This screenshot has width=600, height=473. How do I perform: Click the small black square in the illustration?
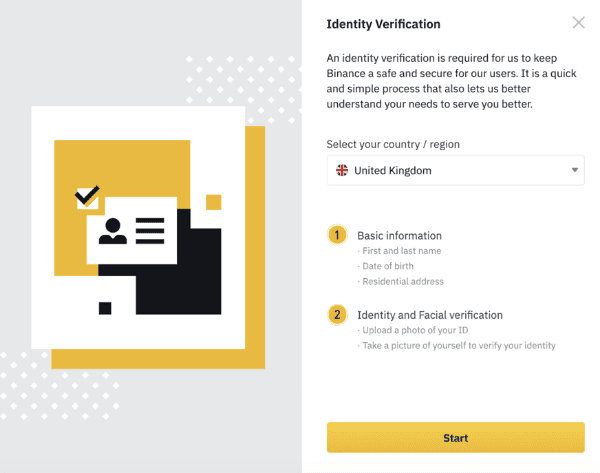coord(105,308)
